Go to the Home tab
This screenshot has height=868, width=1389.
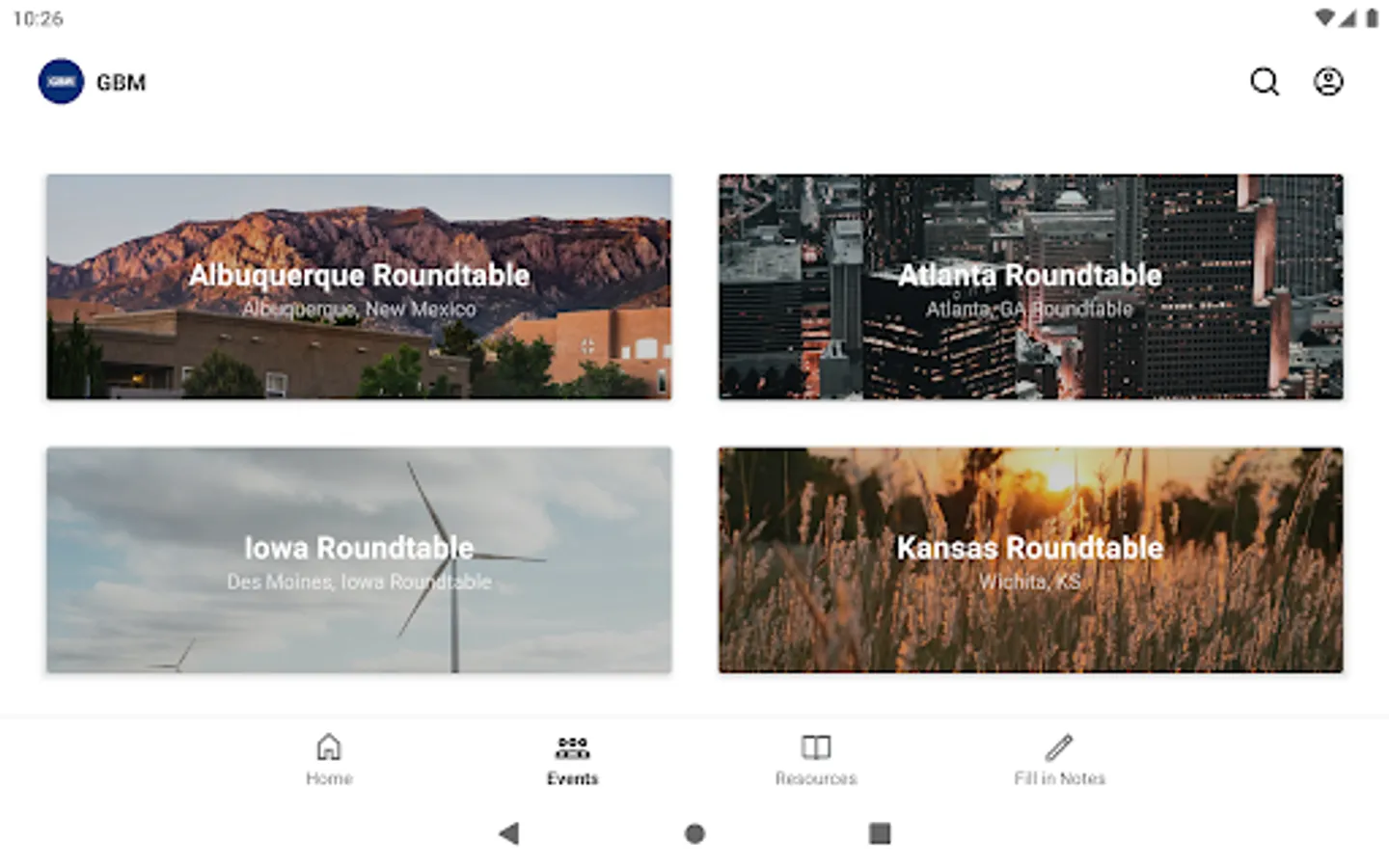coord(329,760)
